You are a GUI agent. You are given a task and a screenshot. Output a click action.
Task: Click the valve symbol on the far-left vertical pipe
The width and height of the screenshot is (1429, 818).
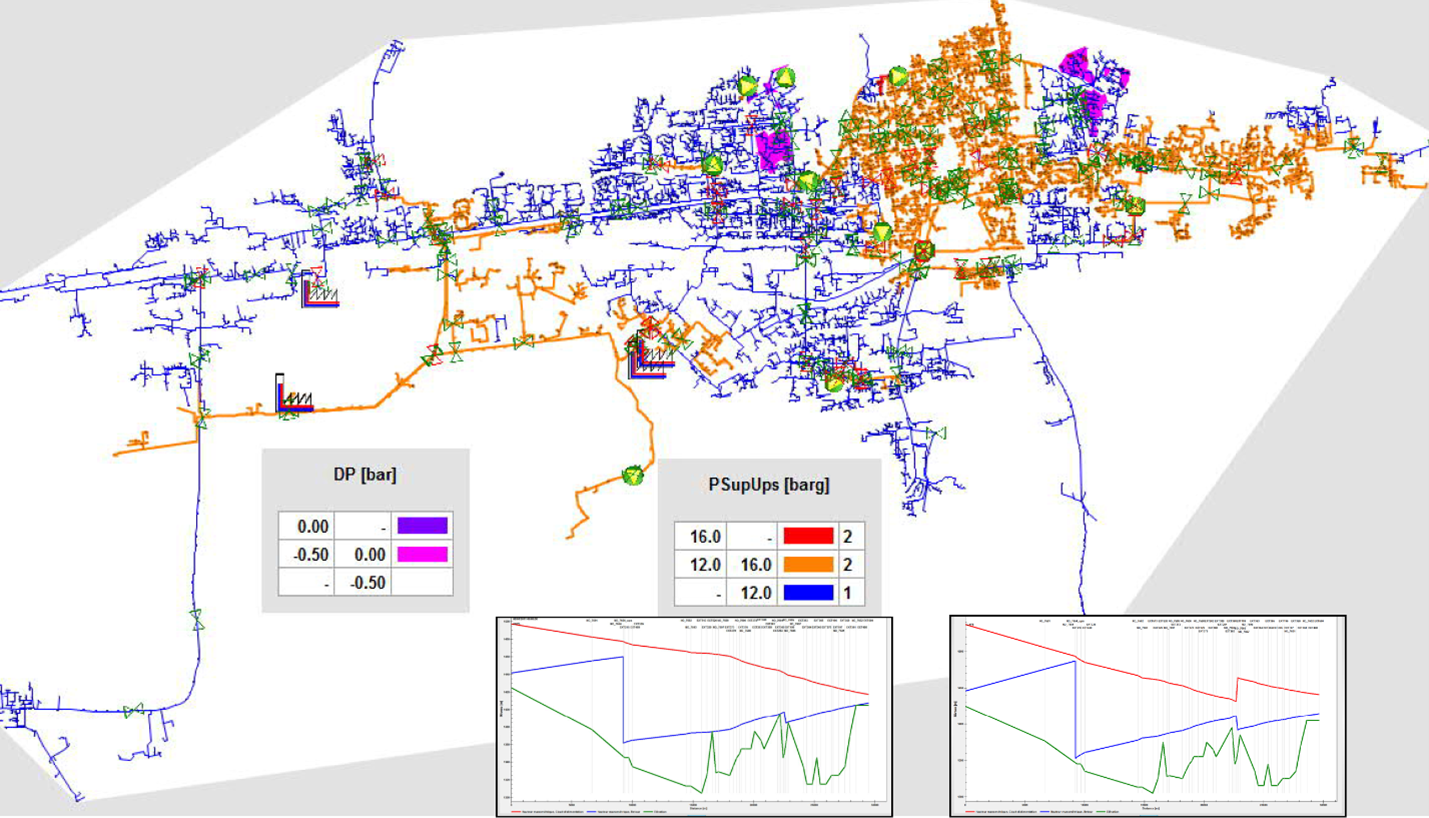pyautogui.click(x=197, y=618)
